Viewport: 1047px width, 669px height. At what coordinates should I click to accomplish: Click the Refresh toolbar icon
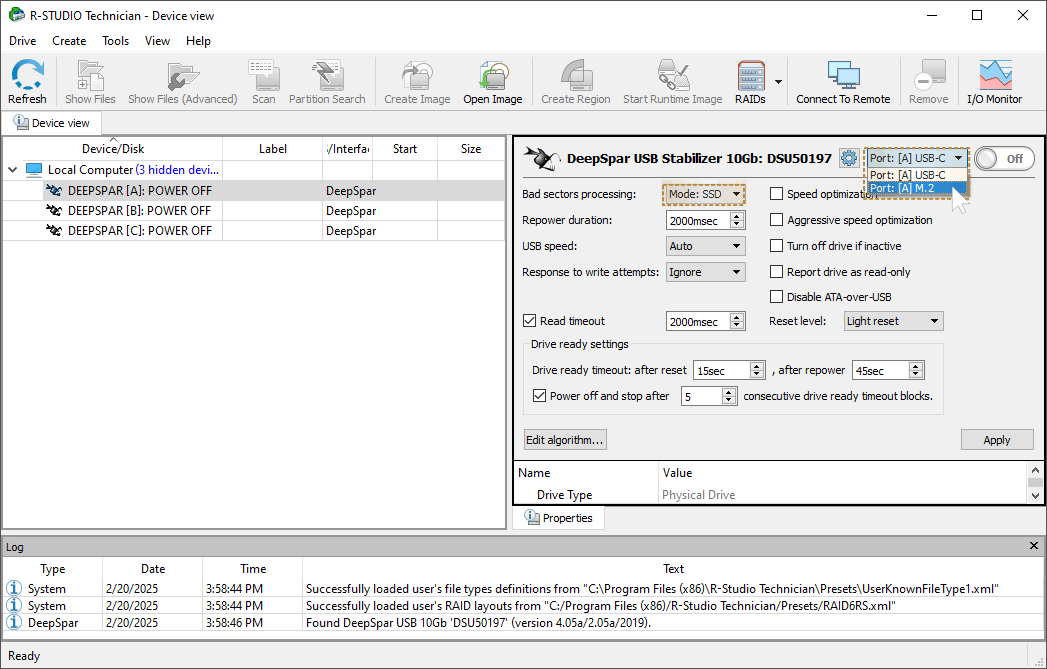27,75
